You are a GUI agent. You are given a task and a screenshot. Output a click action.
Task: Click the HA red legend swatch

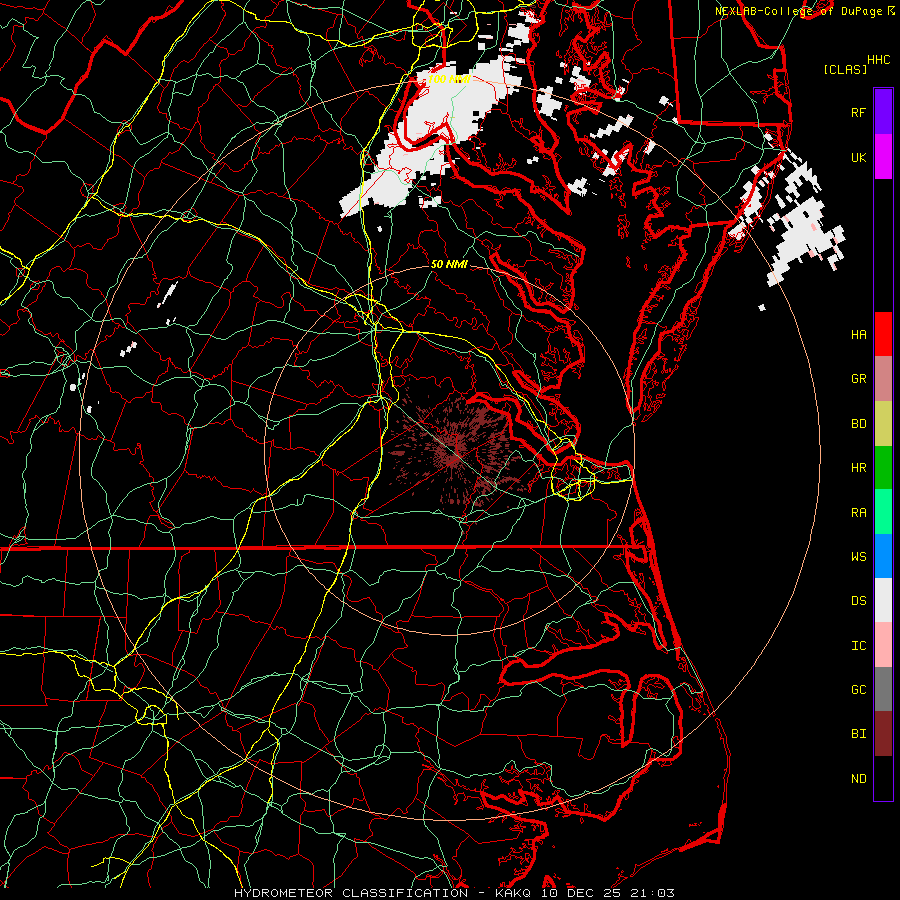click(x=883, y=334)
